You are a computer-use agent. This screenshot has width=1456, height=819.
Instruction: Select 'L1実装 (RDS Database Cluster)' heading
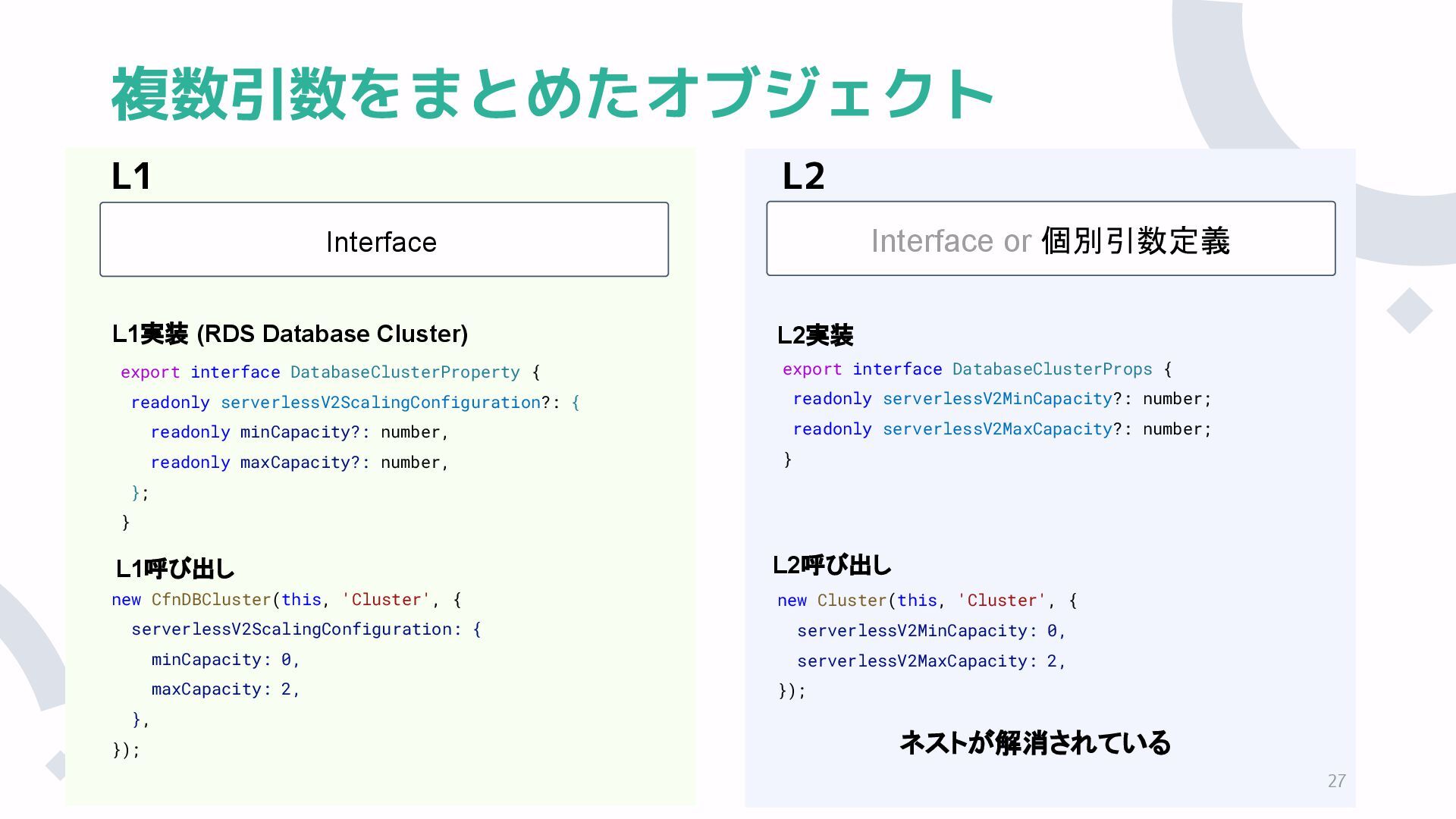tap(290, 334)
